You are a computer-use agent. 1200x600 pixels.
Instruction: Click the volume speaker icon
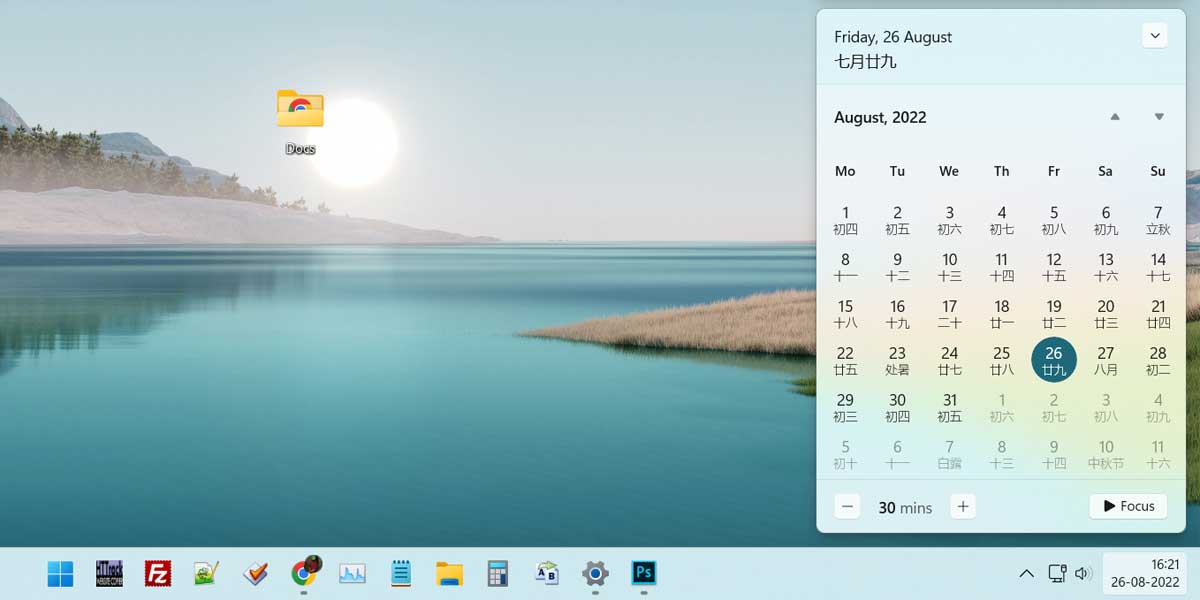pyautogui.click(x=1083, y=573)
